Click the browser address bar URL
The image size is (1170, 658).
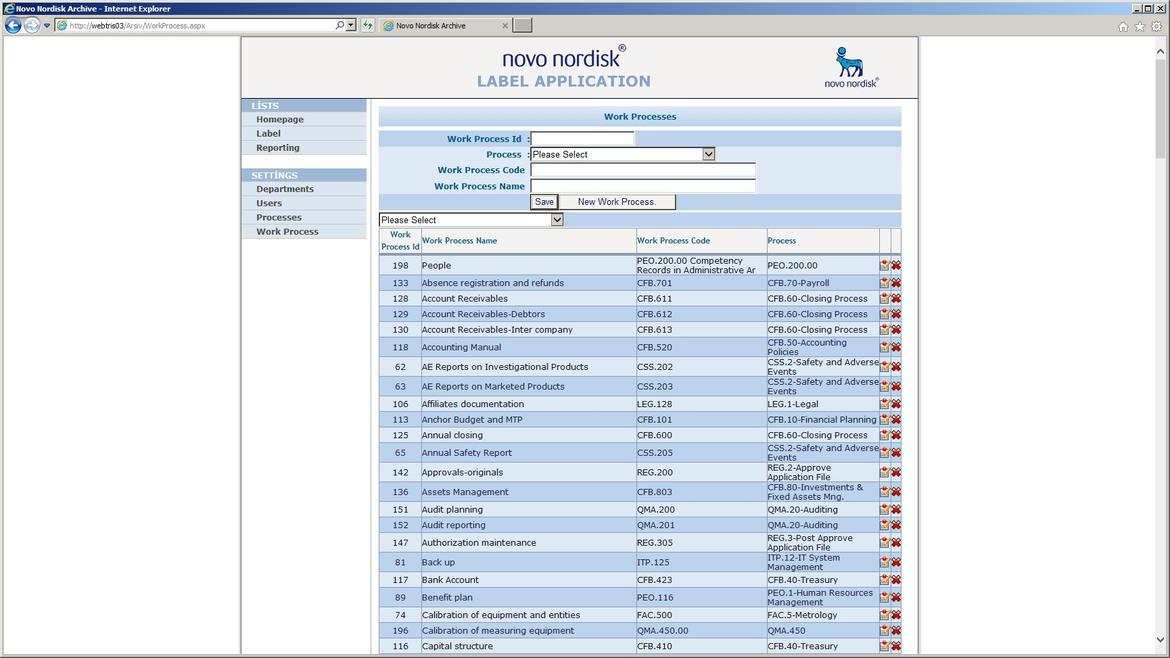pos(137,25)
